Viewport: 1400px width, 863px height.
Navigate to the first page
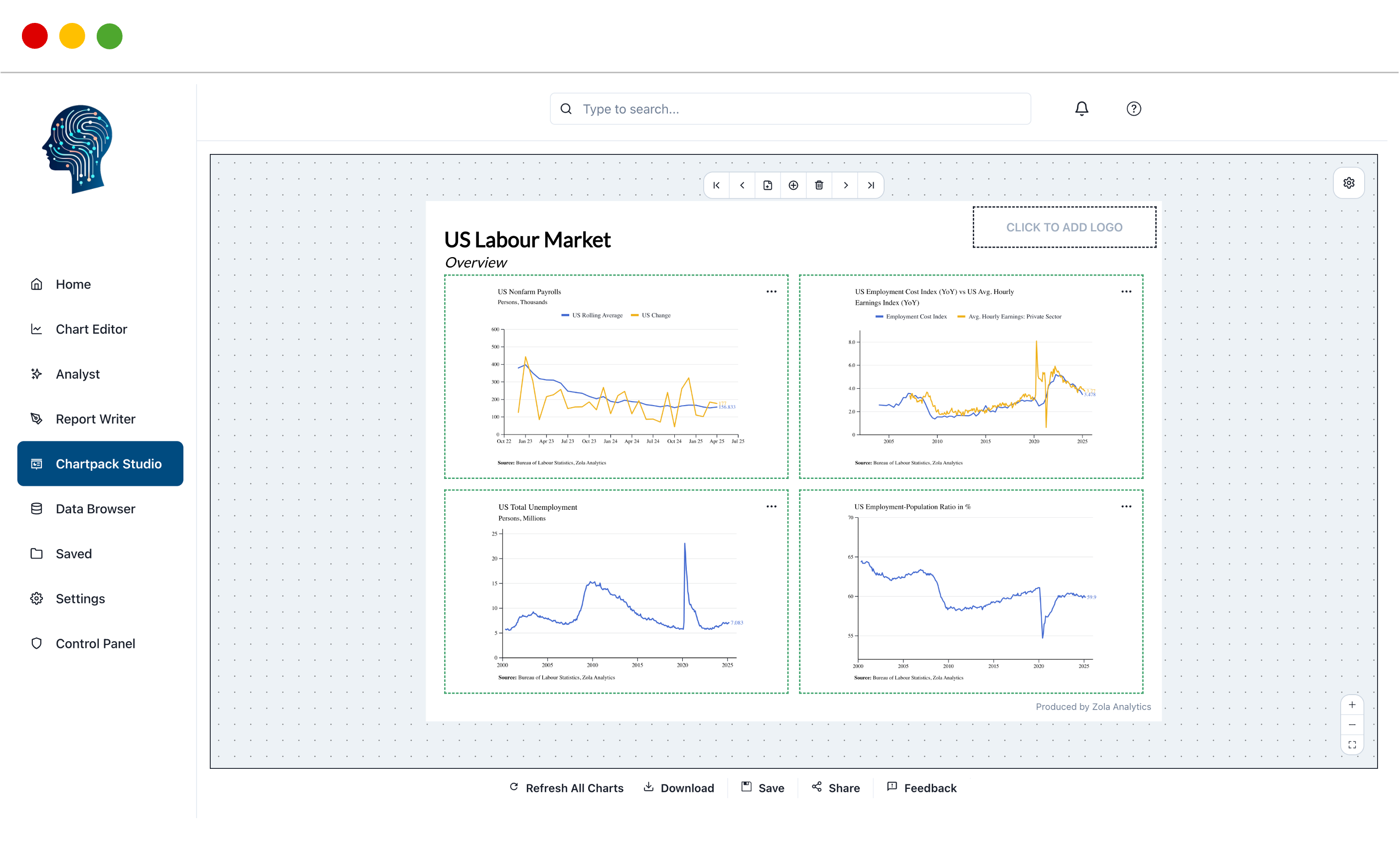[716, 185]
